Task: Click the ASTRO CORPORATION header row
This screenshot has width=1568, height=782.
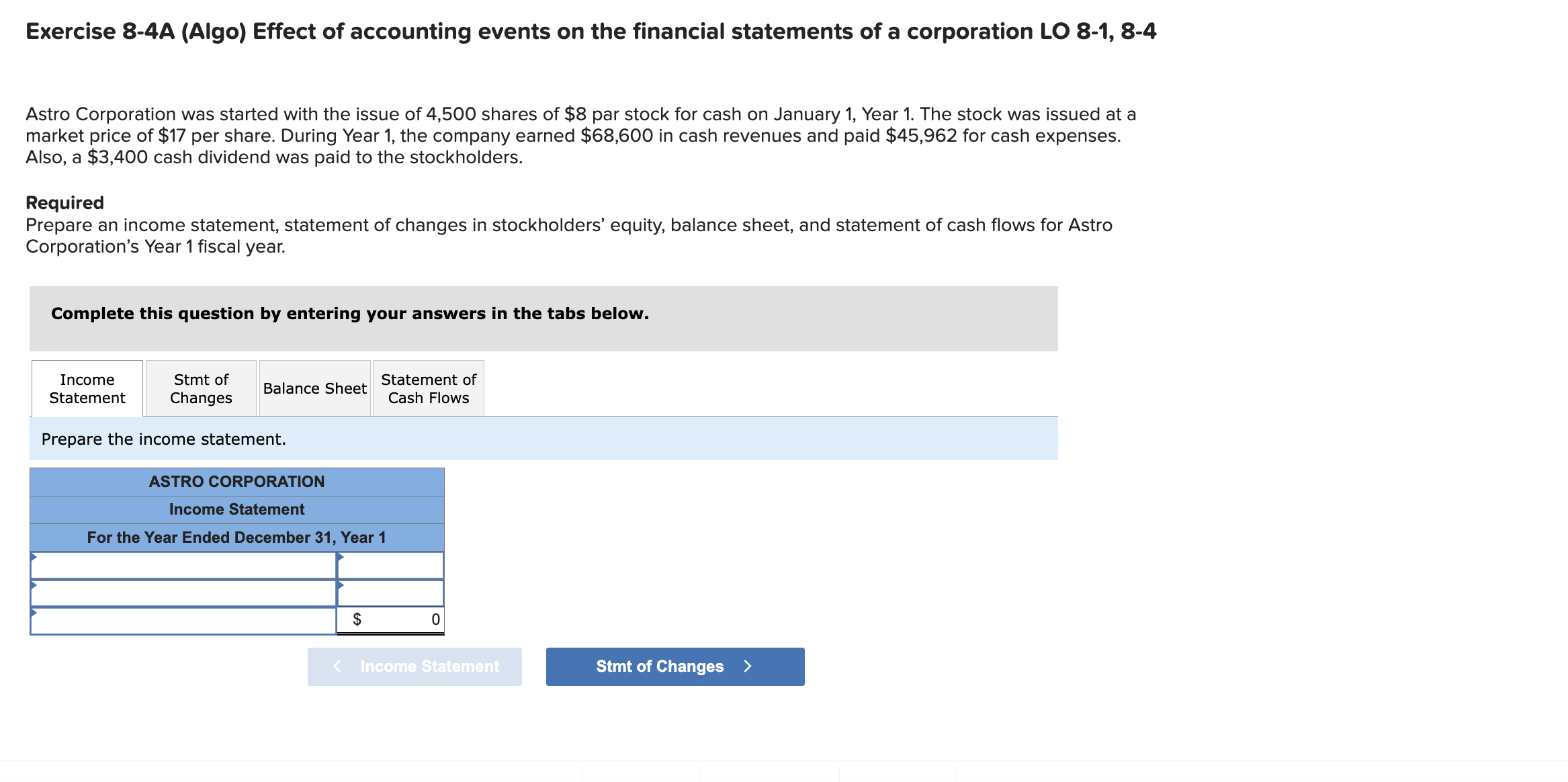Action: point(236,481)
